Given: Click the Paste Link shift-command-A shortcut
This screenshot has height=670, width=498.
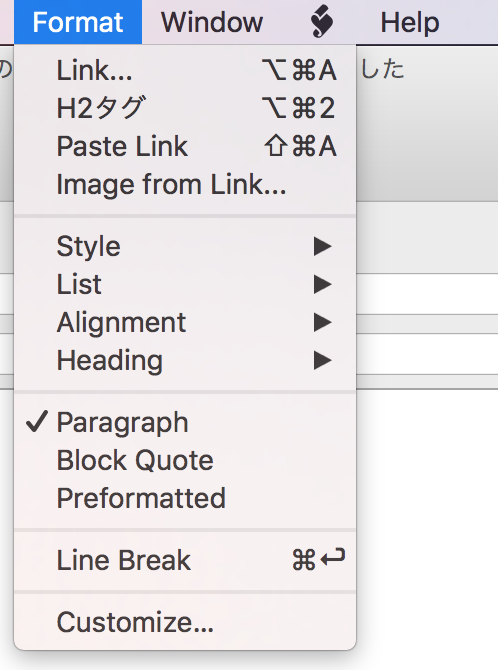Looking at the screenshot, I should point(300,146).
